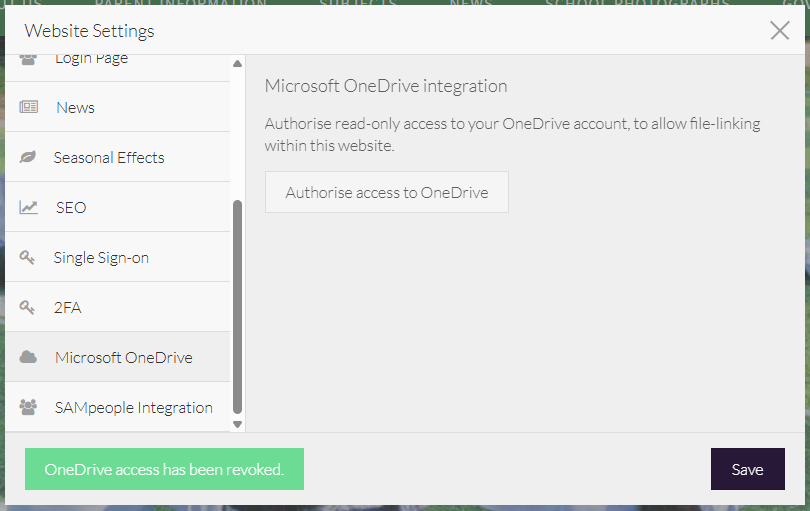Dismiss the OneDrive access revoked notification
810x511 pixels.
pos(164,469)
